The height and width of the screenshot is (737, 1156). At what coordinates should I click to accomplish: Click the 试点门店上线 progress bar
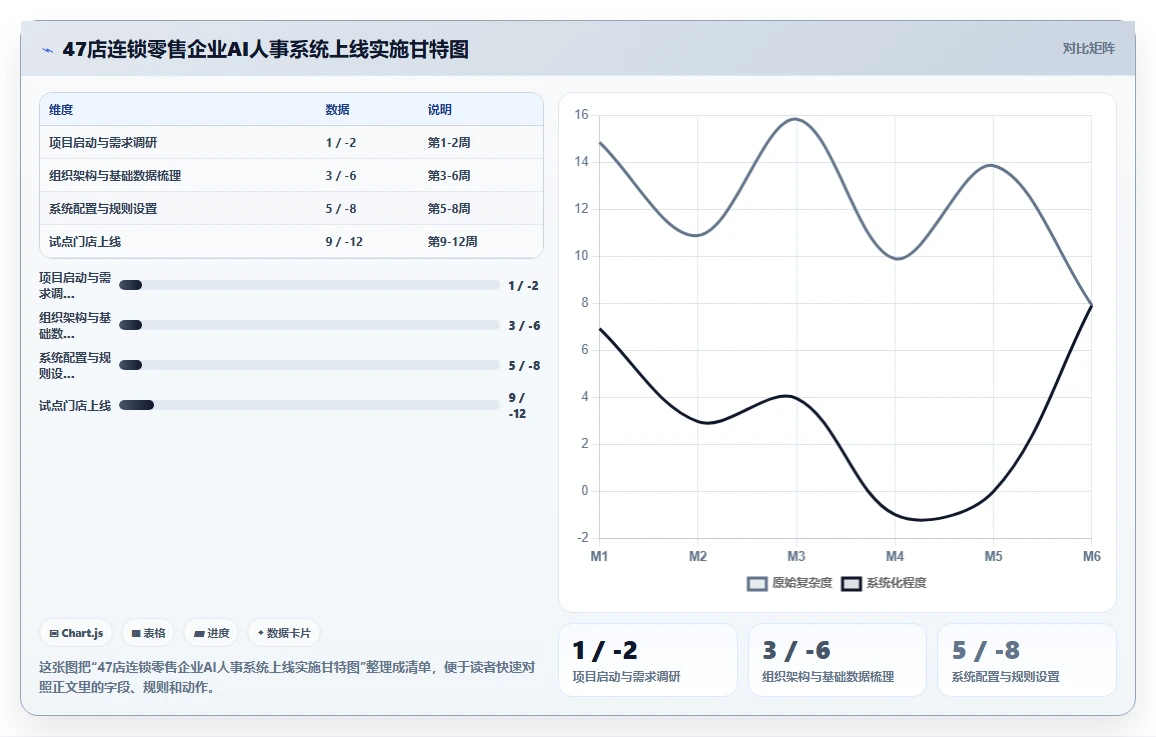click(x=309, y=405)
